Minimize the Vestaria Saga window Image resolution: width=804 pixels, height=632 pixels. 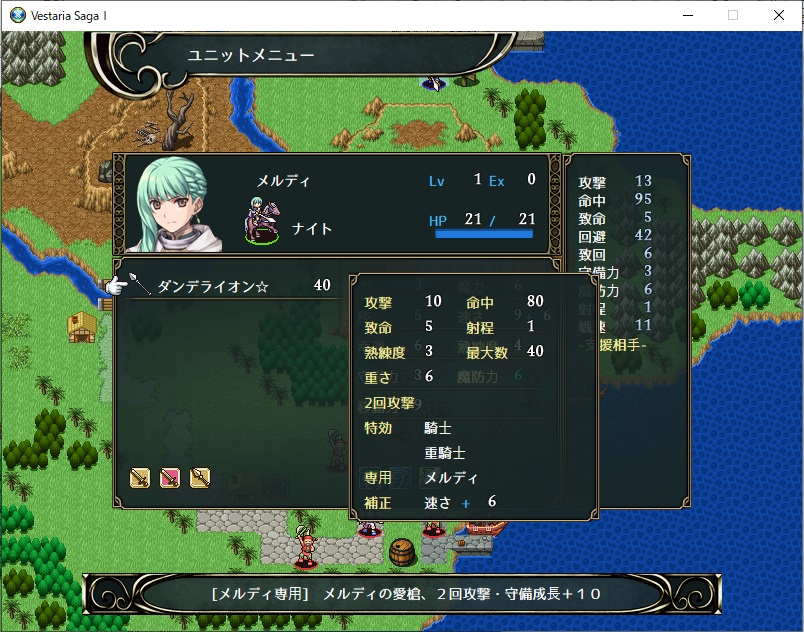tap(688, 15)
